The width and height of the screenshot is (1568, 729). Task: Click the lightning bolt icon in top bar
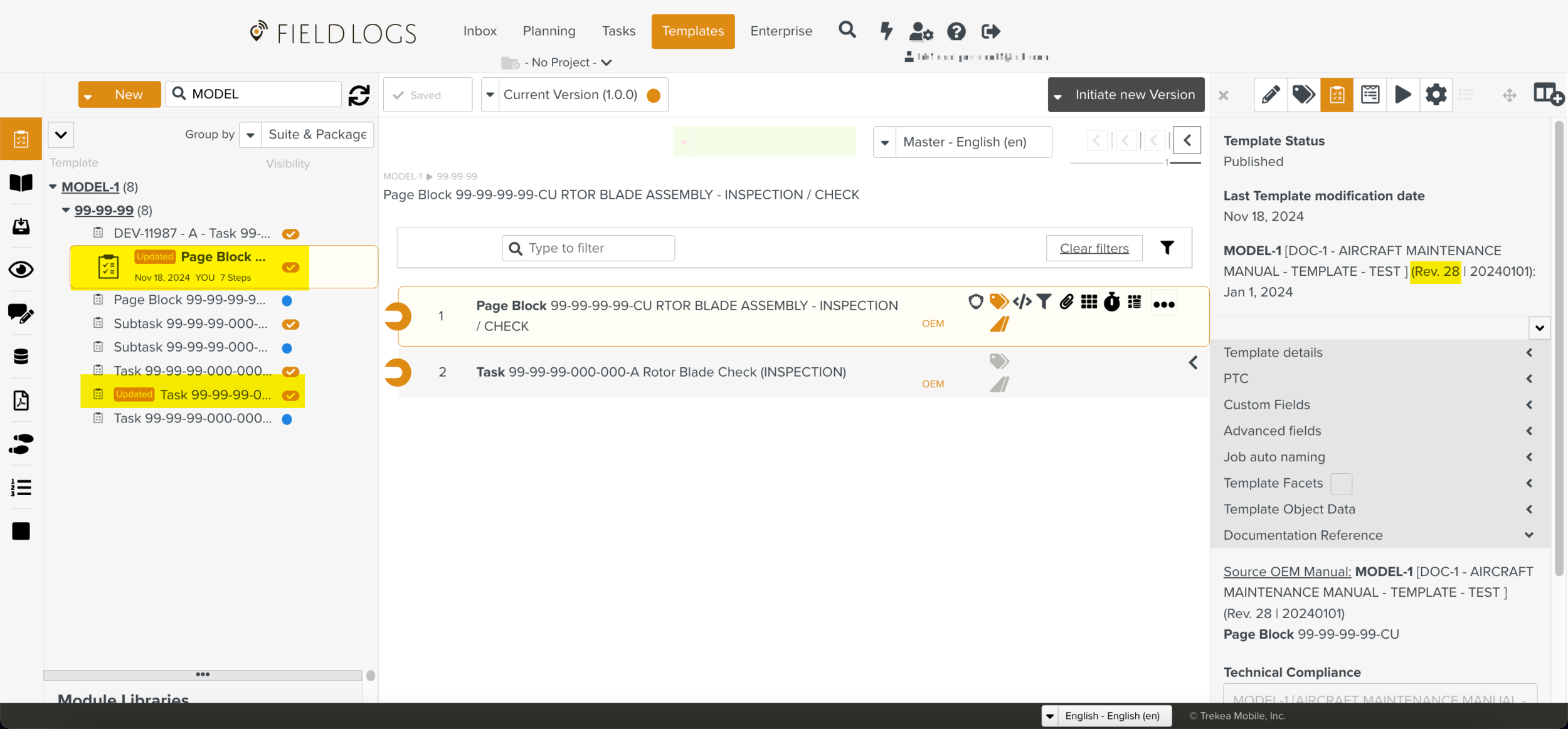pos(886,31)
